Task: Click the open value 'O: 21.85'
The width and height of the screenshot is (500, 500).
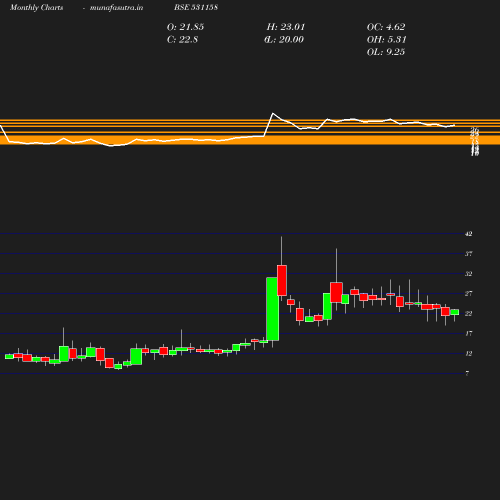Action: [x=185, y=27]
